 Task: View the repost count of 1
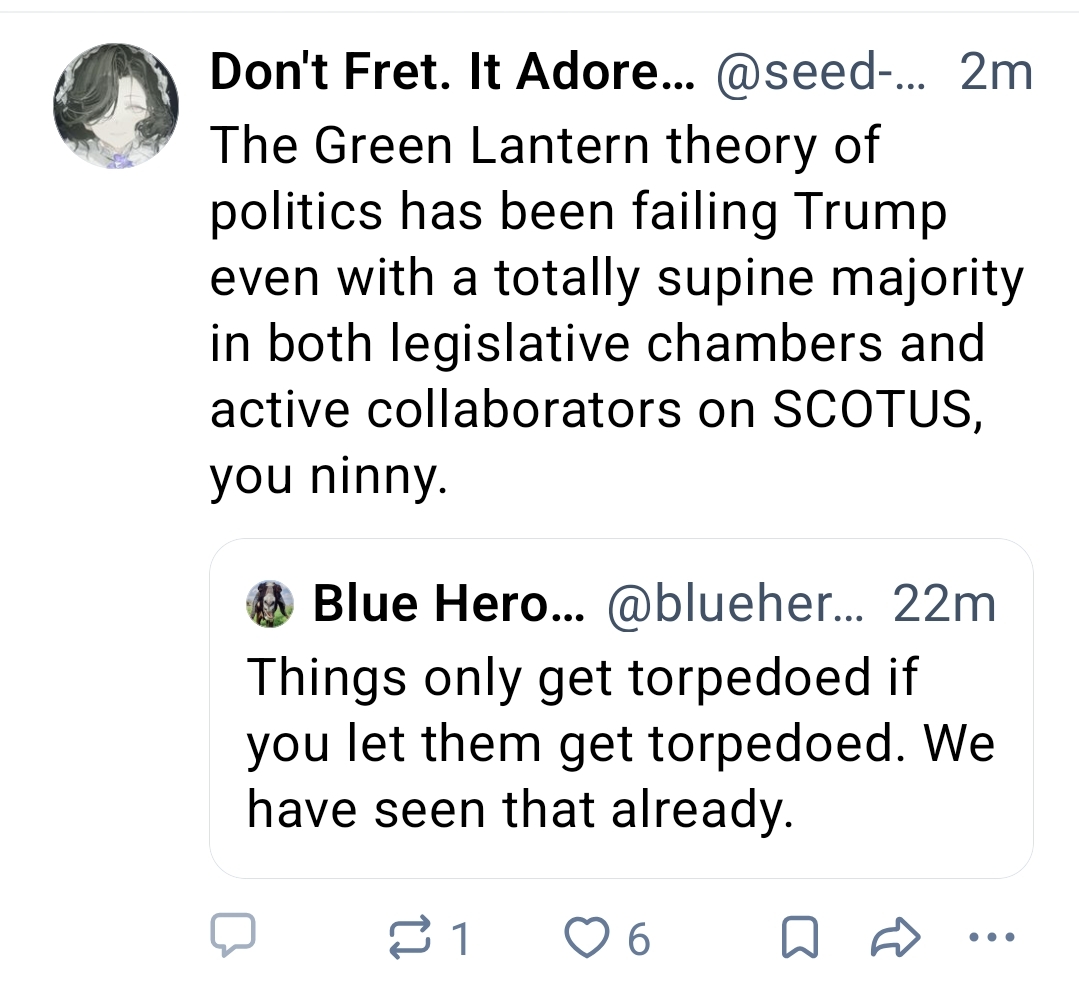(x=459, y=938)
